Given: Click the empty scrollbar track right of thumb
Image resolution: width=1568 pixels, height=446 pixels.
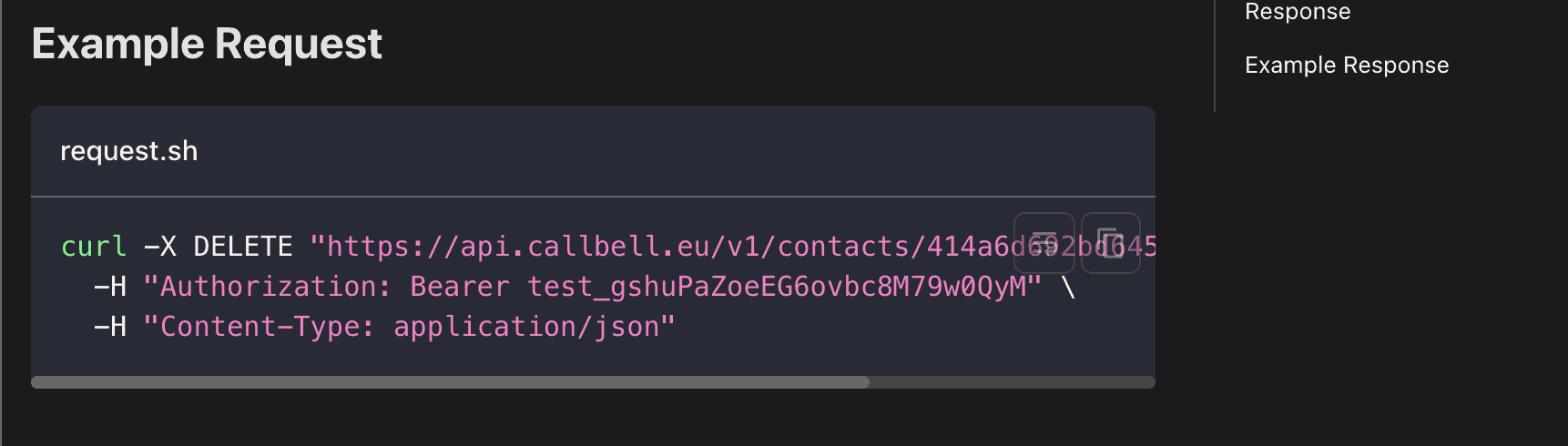Looking at the screenshot, I should click(x=1013, y=382).
